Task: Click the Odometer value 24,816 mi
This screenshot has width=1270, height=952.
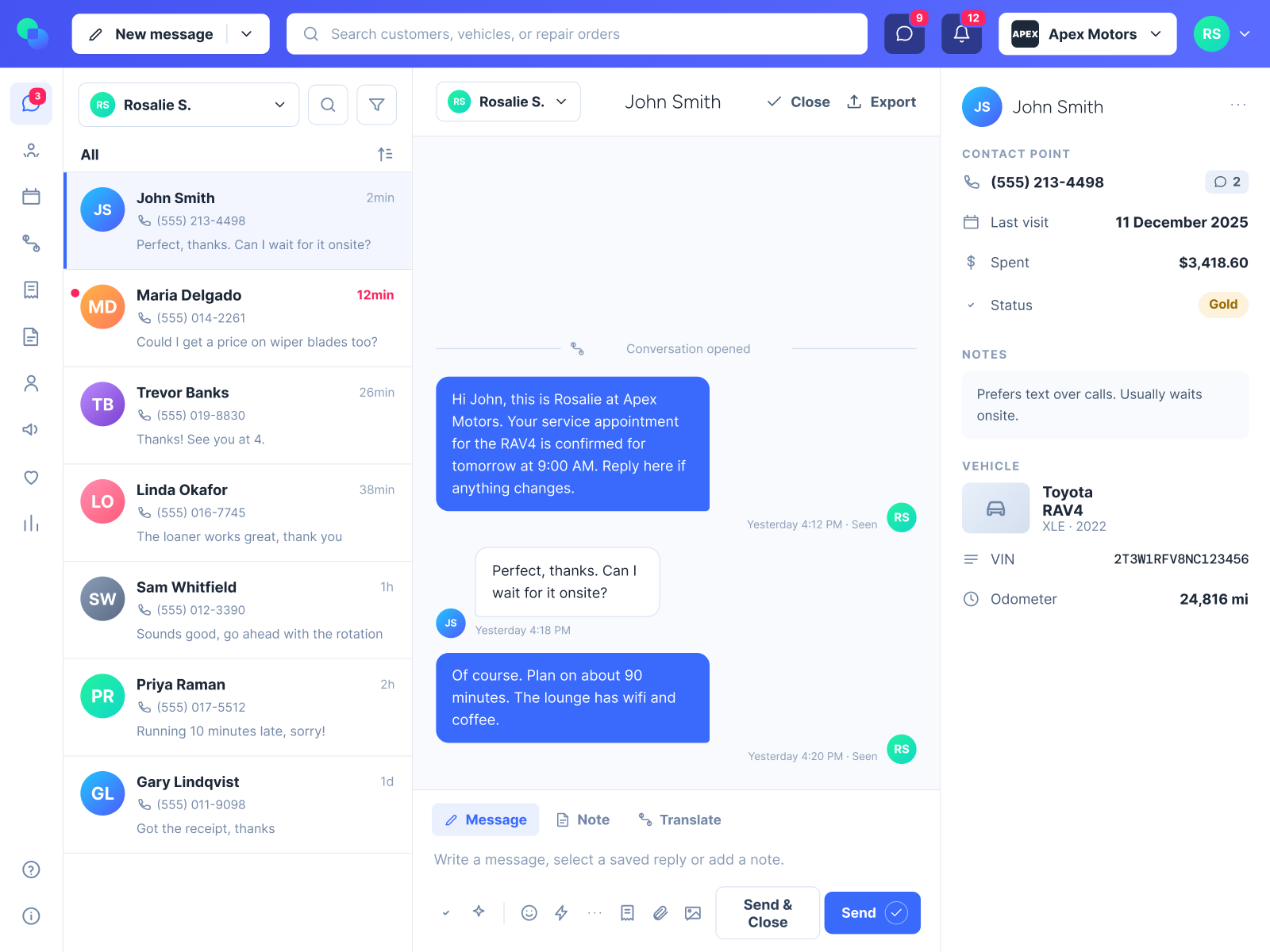Action: coord(1214,599)
